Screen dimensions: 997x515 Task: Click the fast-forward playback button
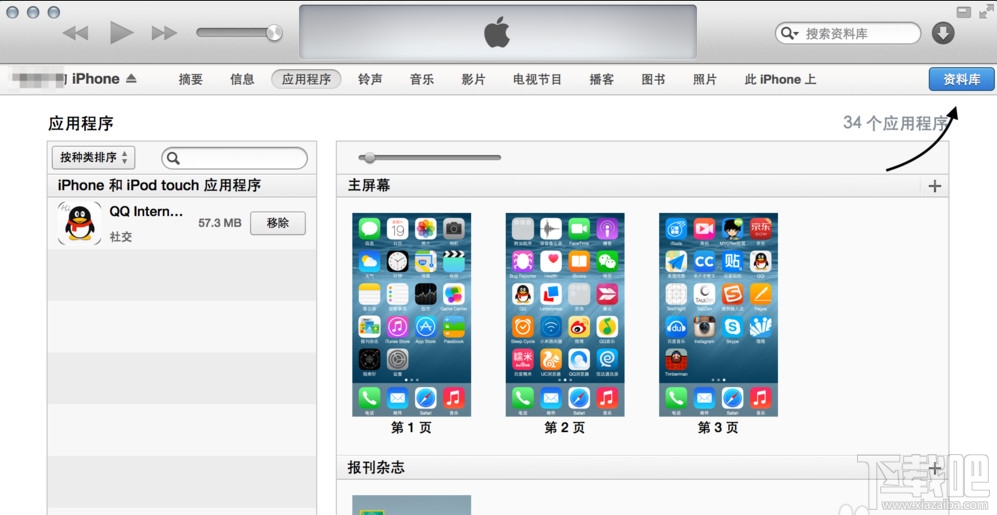click(165, 32)
